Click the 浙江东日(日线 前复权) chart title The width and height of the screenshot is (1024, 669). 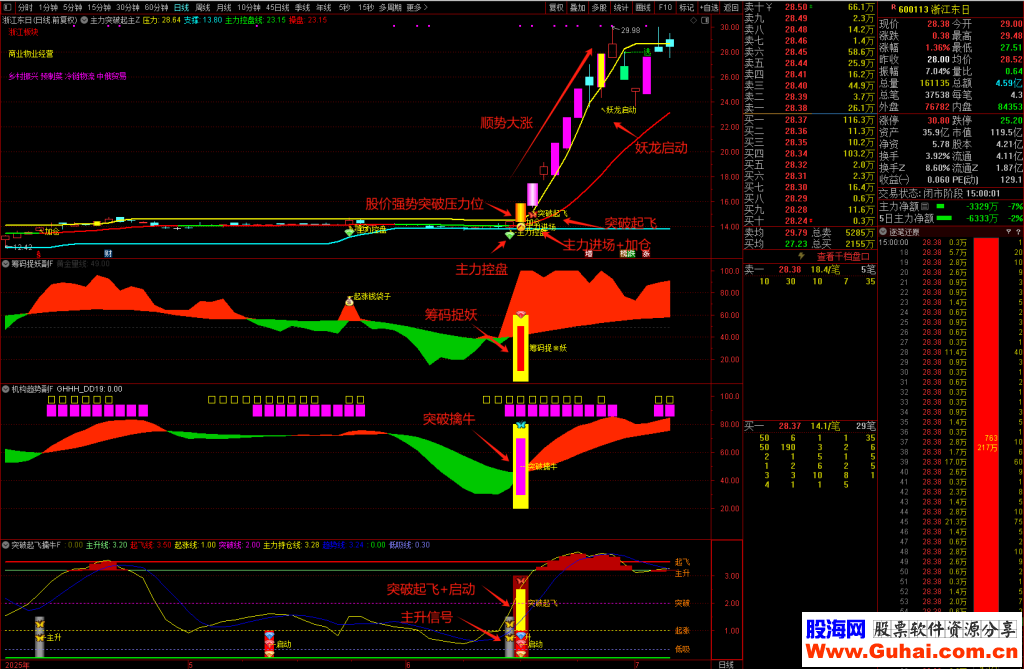pos(40,20)
